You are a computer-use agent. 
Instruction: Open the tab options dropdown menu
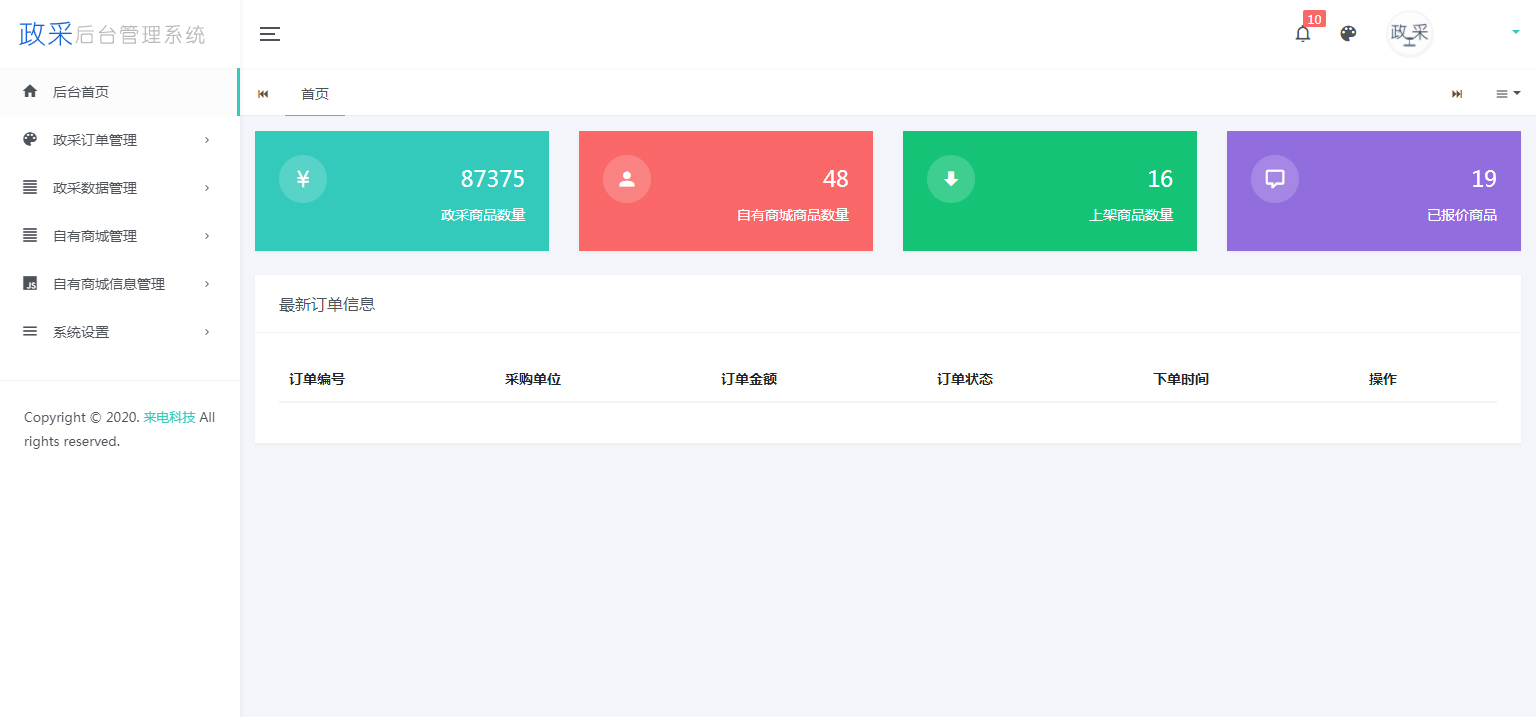tap(1508, 93)
